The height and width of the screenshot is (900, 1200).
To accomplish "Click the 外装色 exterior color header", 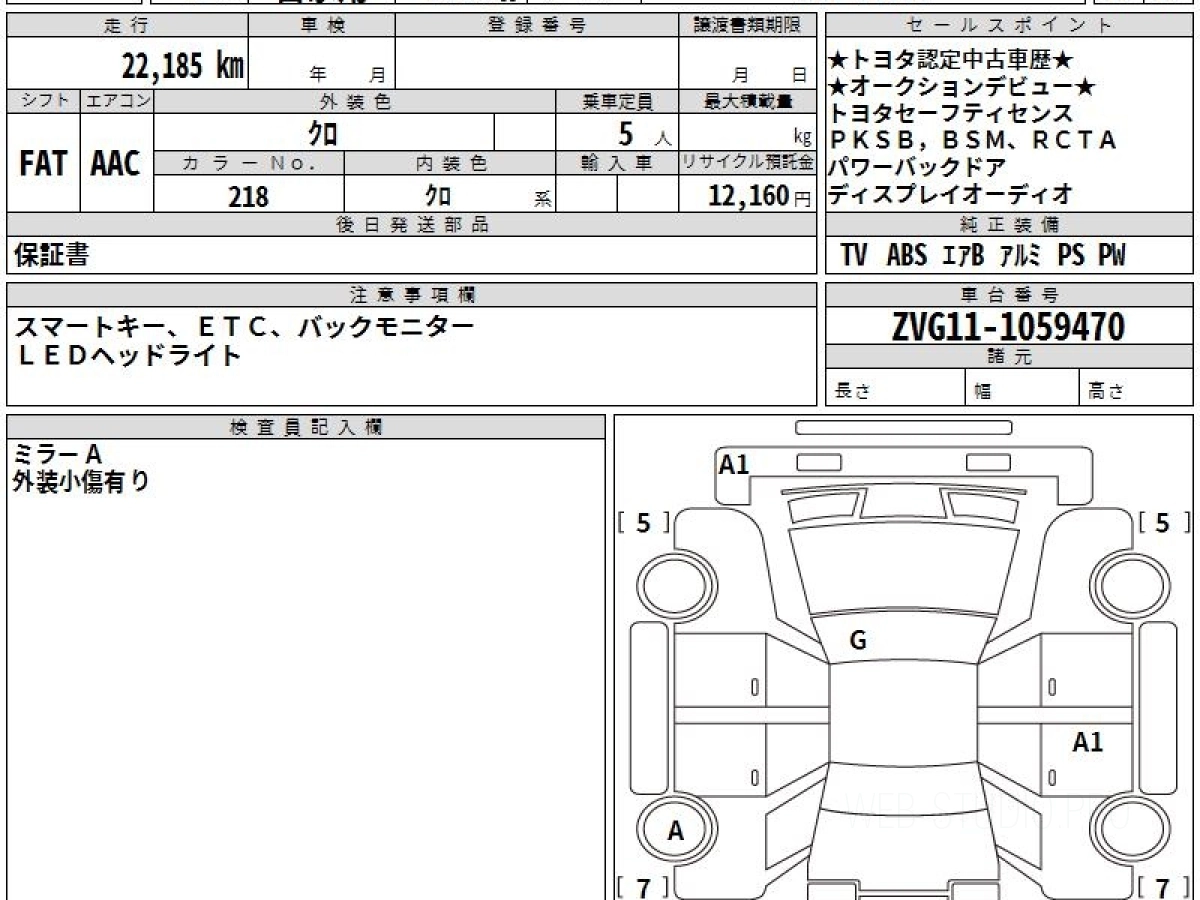I will click(x=355, y=102).
